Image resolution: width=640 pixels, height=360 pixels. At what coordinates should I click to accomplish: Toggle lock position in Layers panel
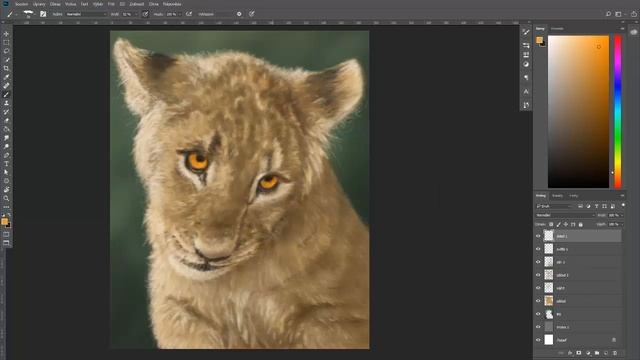point(566,224)
